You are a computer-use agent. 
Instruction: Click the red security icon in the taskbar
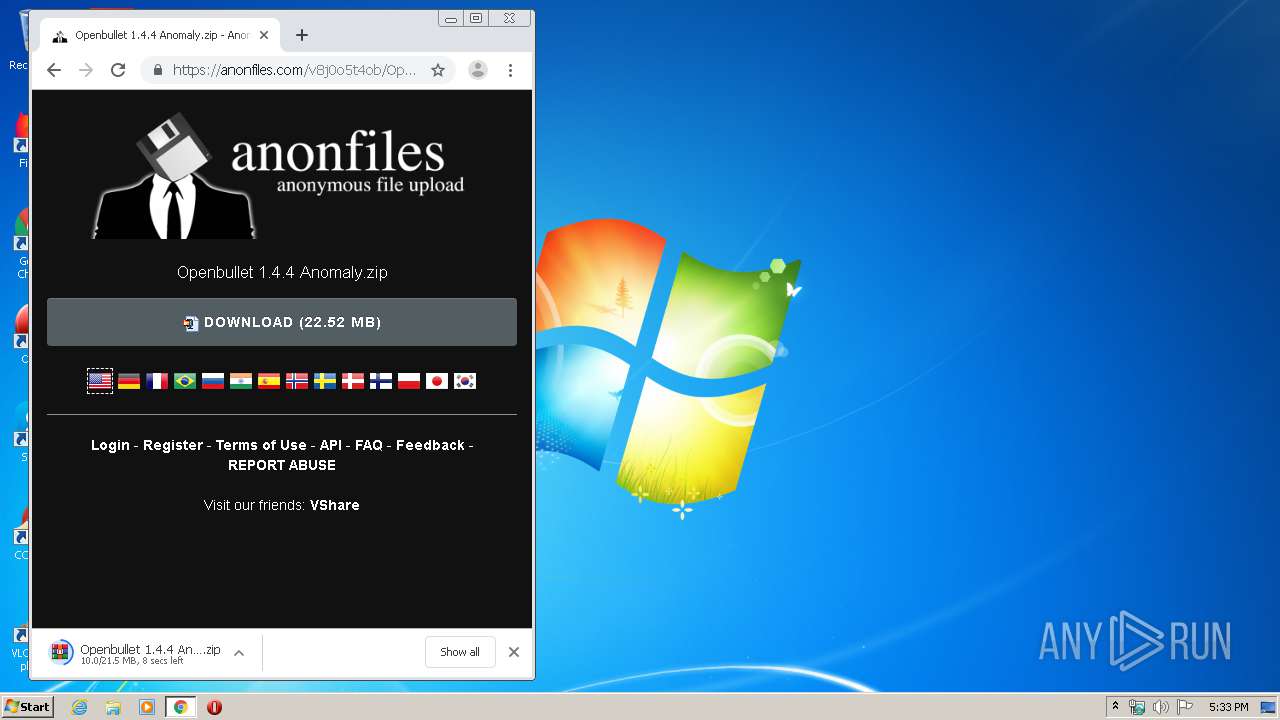point(214,707)
